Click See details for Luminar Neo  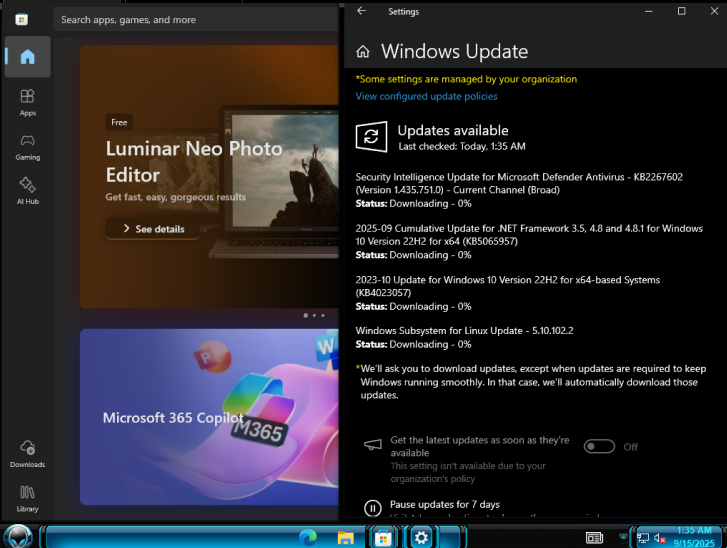click(x=153, y=229)
